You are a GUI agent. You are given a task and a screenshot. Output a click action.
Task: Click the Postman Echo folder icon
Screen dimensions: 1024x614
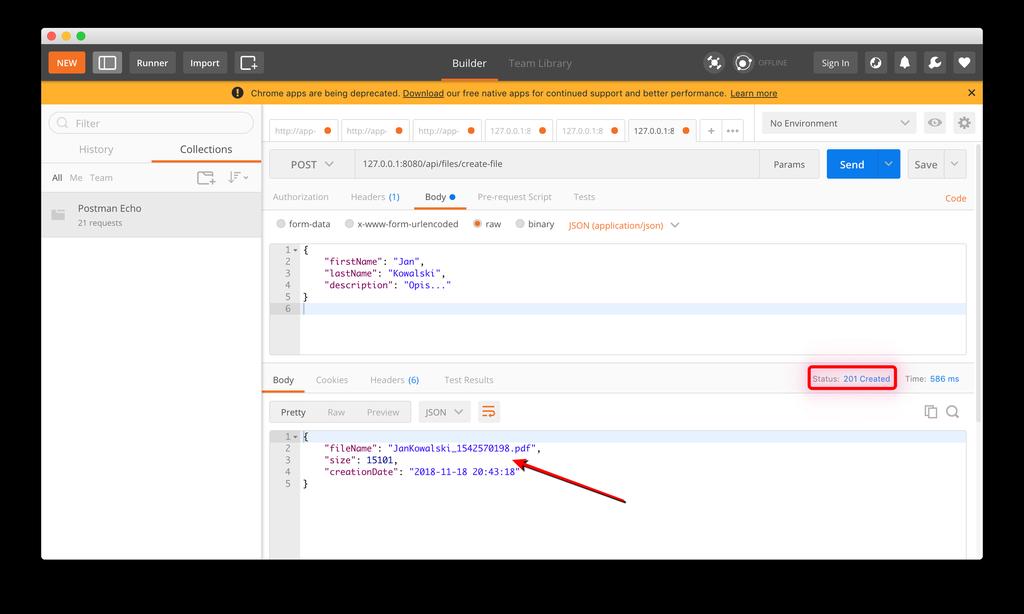(58, 215)
